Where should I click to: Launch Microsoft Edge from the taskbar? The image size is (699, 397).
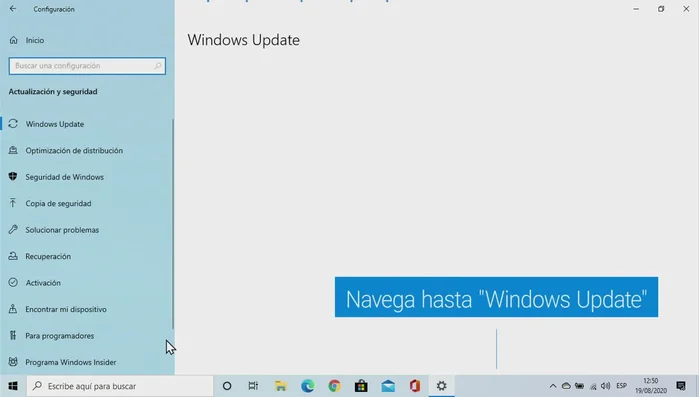click(x=308, y=386)
